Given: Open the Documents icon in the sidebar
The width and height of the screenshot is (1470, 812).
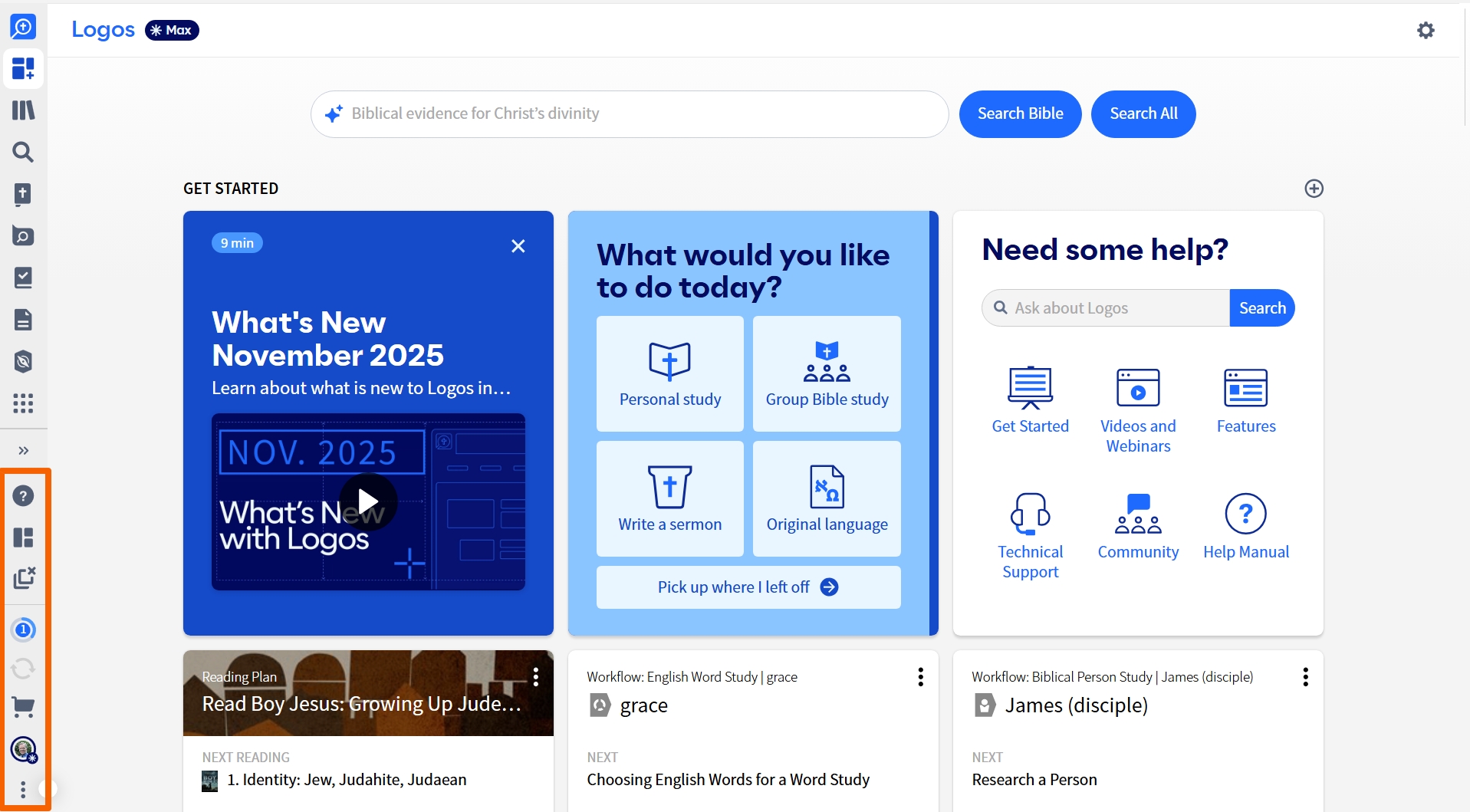Looking at the screenshot, I should 23,320.
